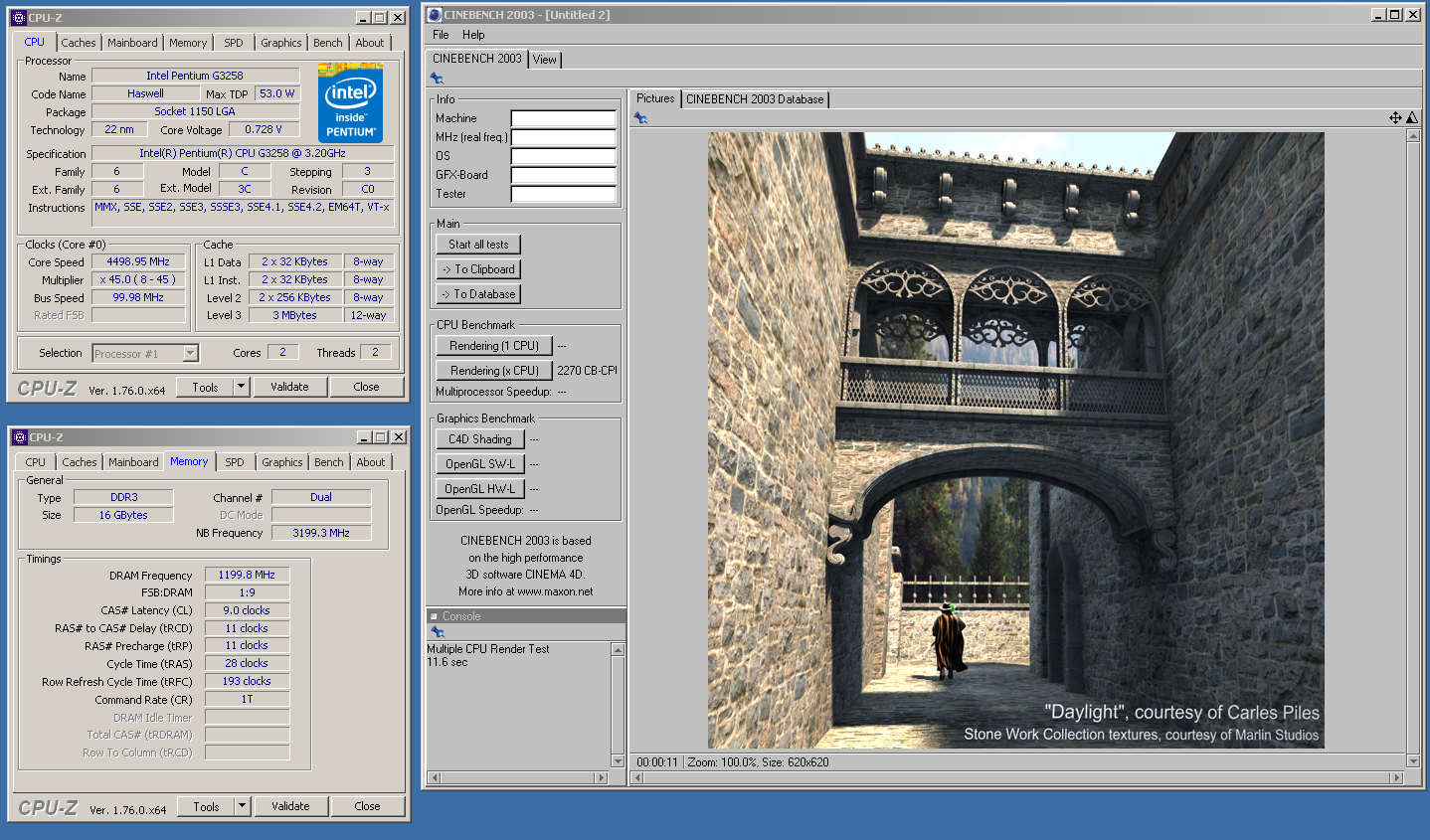The image size is (1430, 840).
Task: Open the Help menu in CINEBENCH
Action: 473,35
